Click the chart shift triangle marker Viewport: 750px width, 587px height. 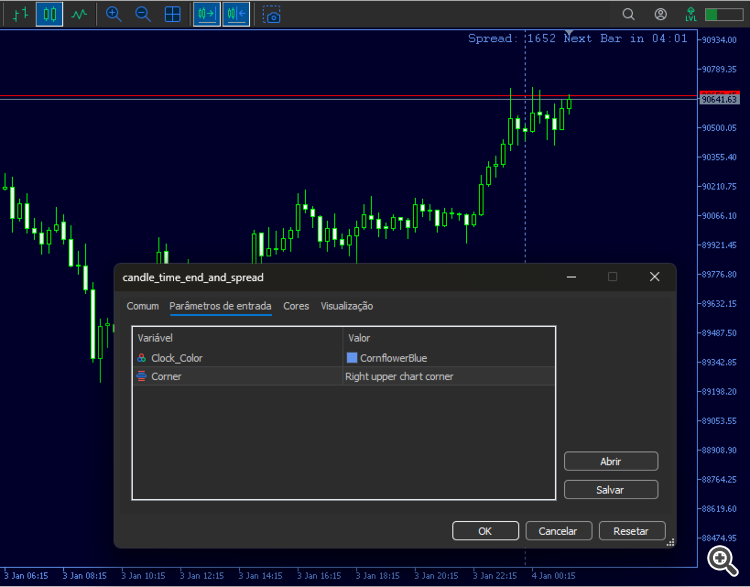[569, 33]
